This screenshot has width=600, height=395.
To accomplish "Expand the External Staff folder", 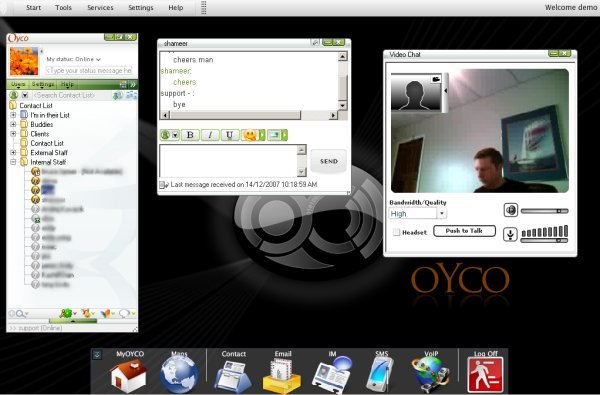I will 13,152.
